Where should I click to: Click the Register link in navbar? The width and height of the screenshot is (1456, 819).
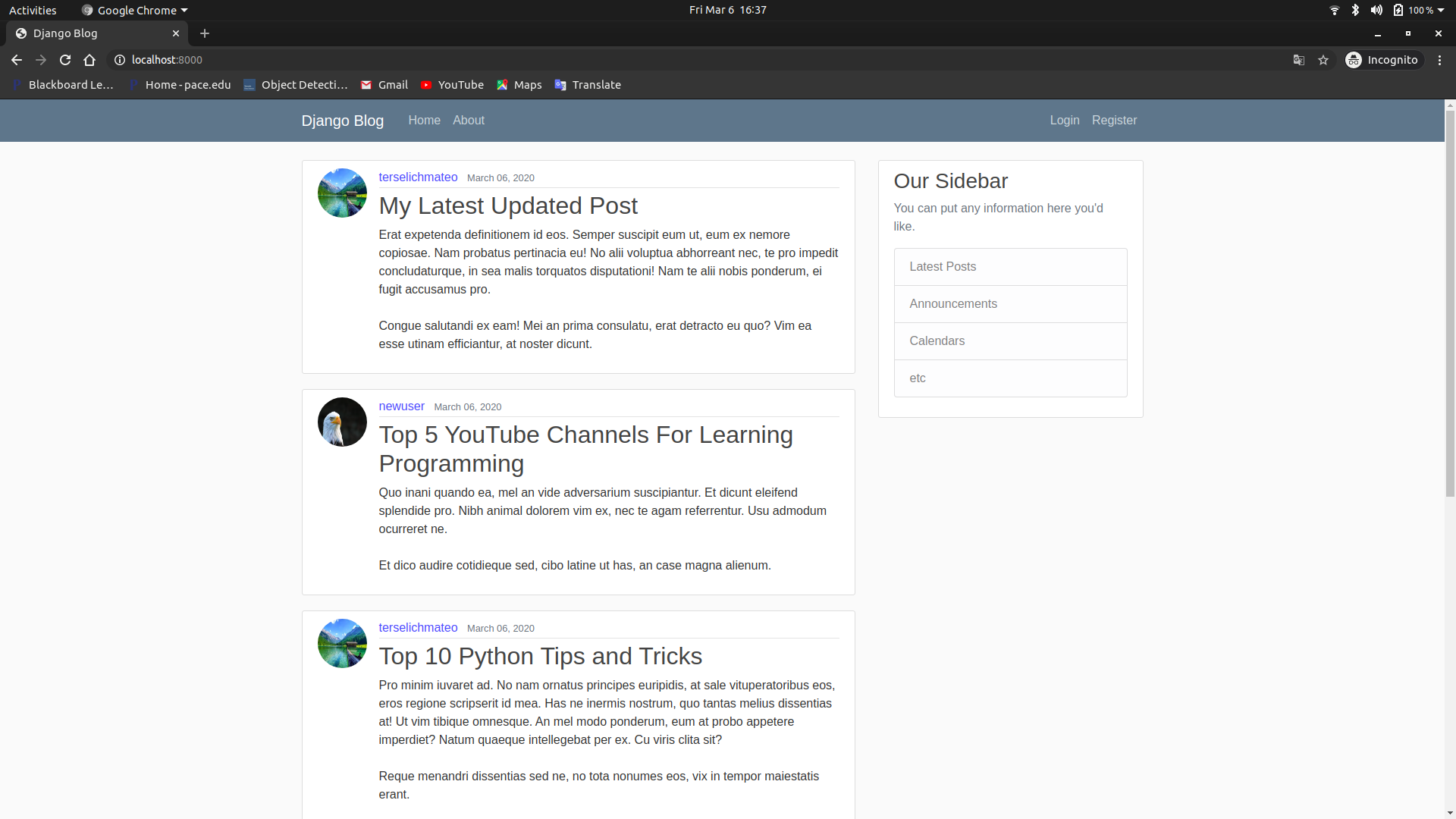[1114, 121]
